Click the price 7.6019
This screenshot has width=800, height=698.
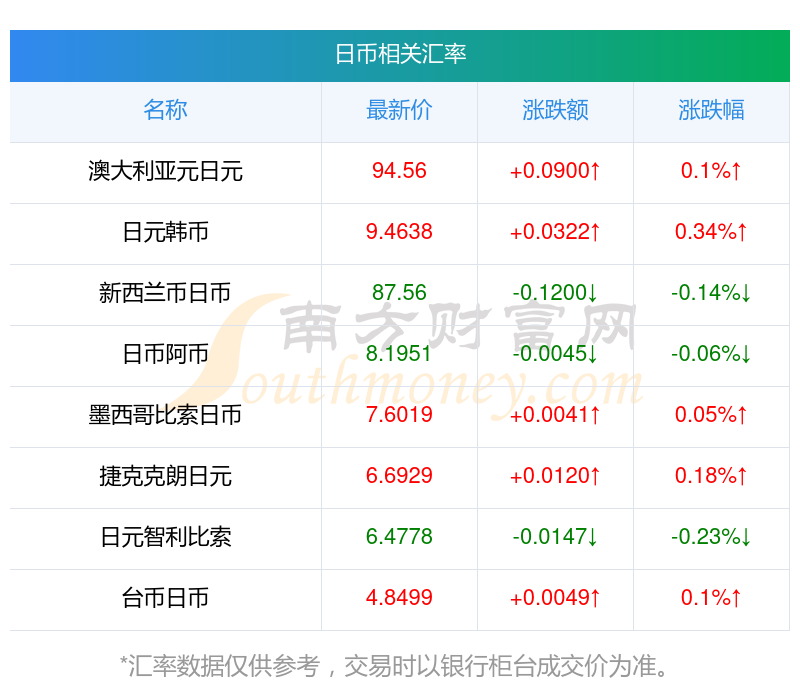tap(399, 415)
